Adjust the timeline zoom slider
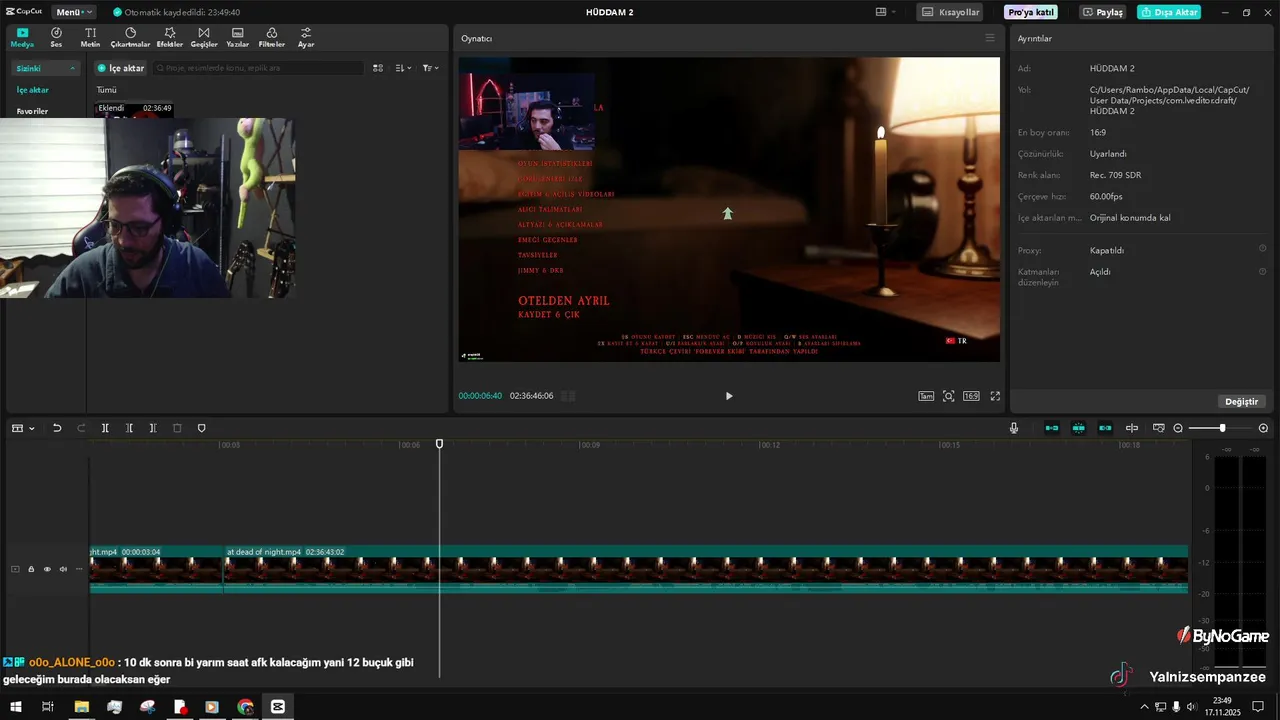 point(1221,428)
